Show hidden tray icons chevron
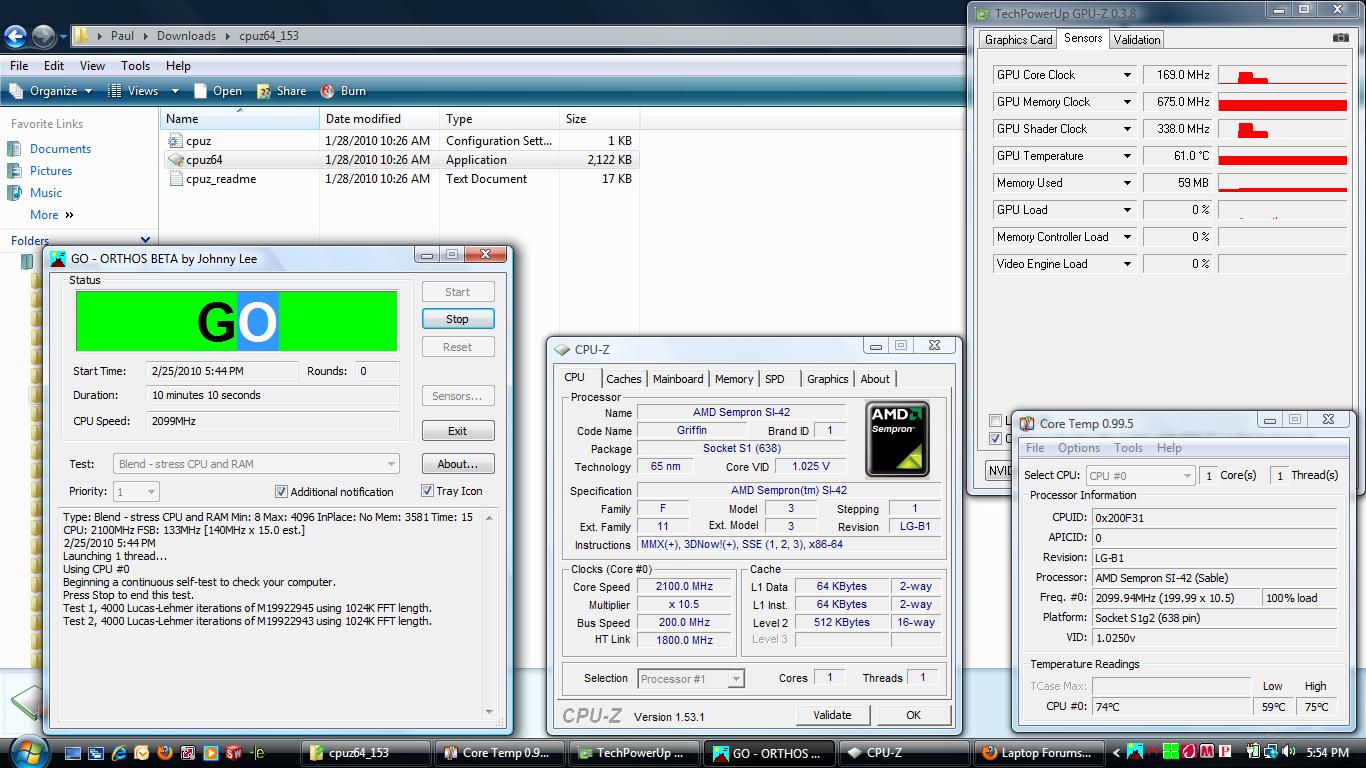The image size is (1366, 768). 1117,752
